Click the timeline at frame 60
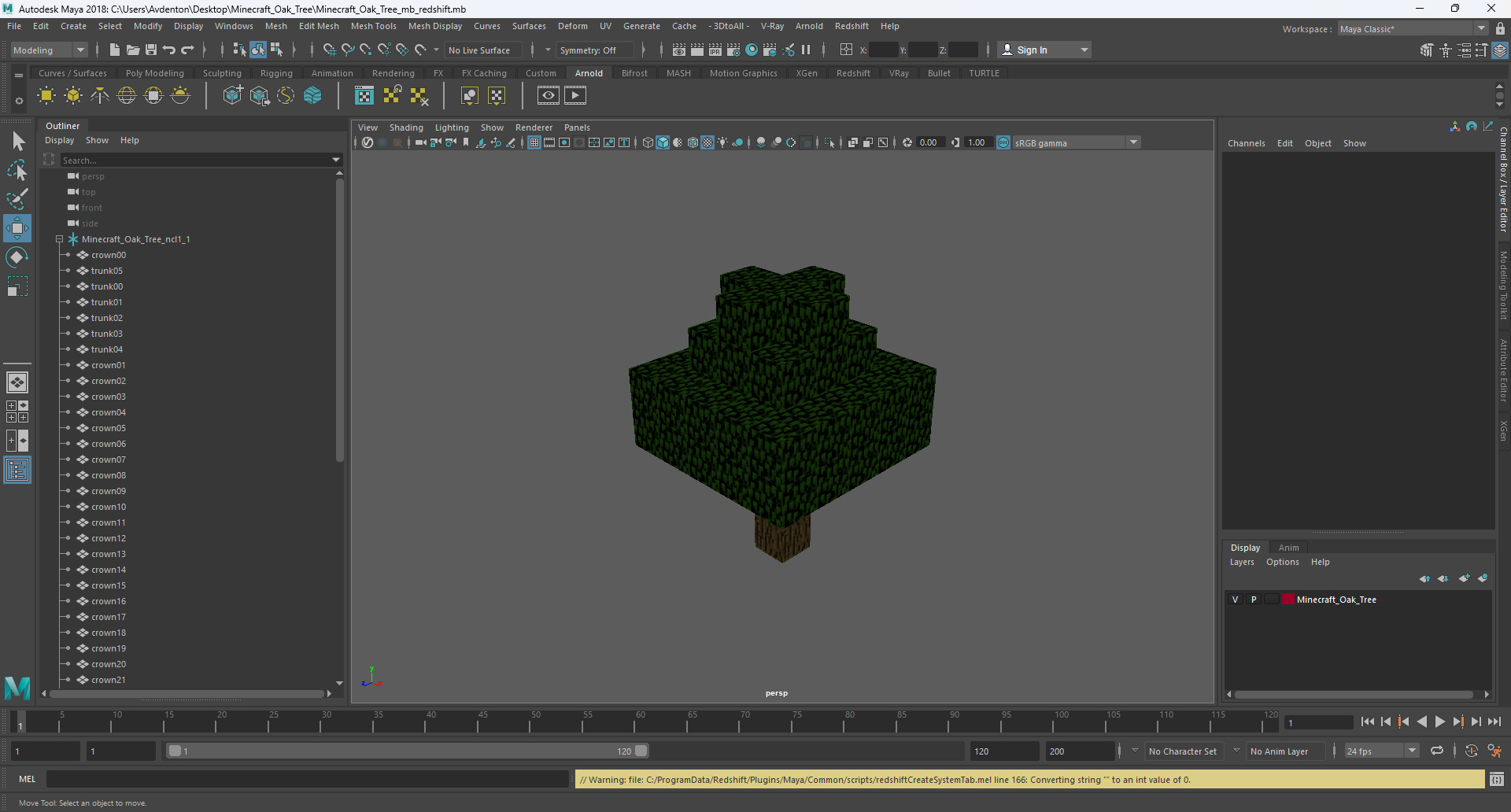This screenshot has width=1511, height=812. coord(641,722)
